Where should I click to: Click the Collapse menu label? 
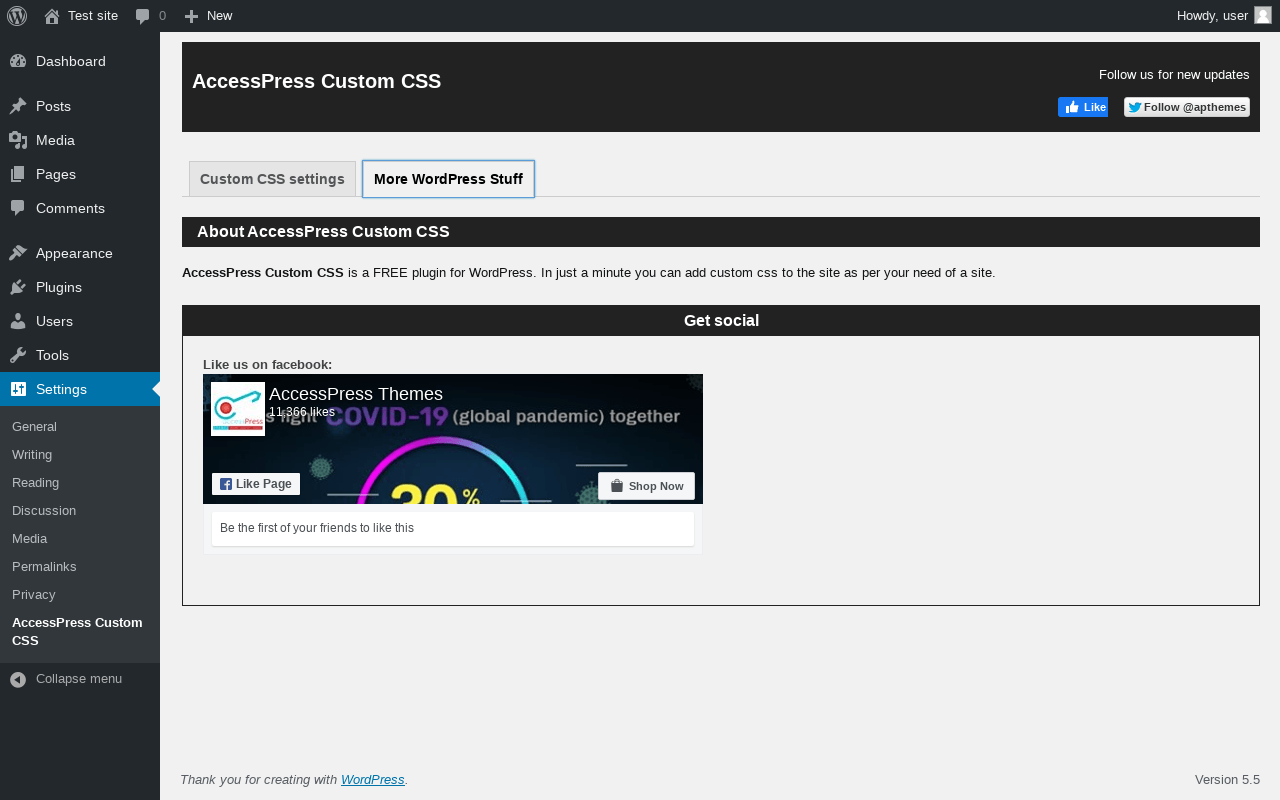[79, 679]
